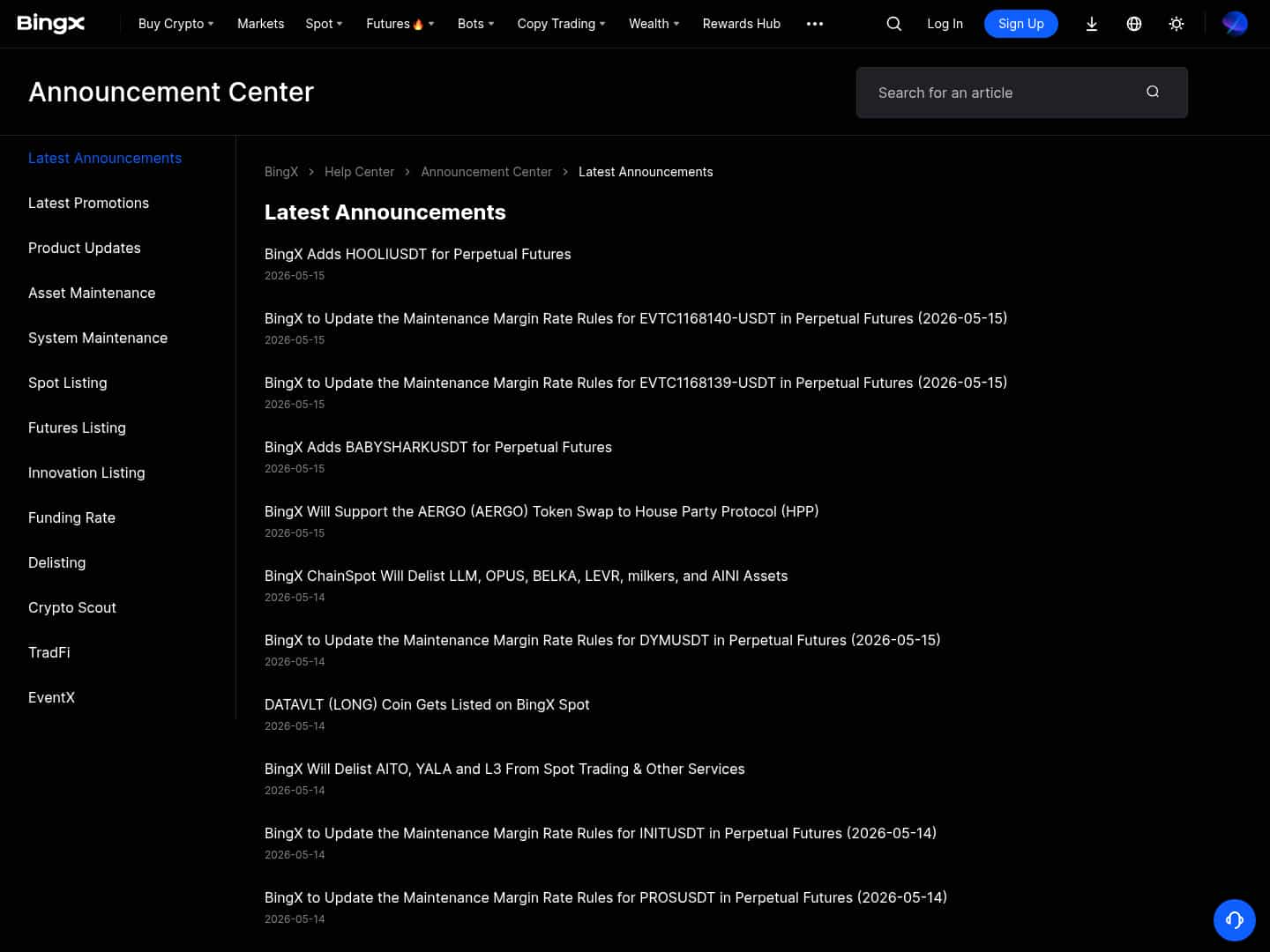This screenshot has width=1270, height=952.
Task: Open Delisting category
Action: [57, 562]
